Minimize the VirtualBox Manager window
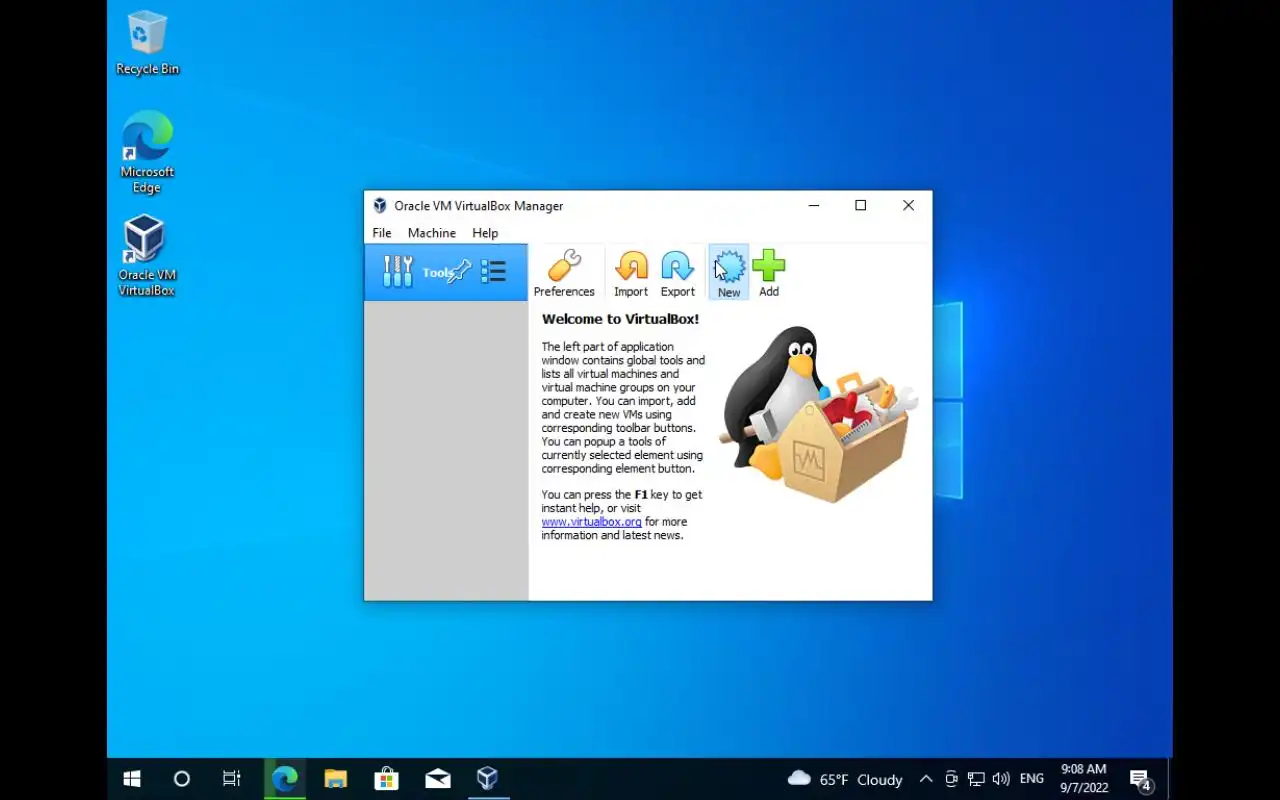 click(814, 206)
